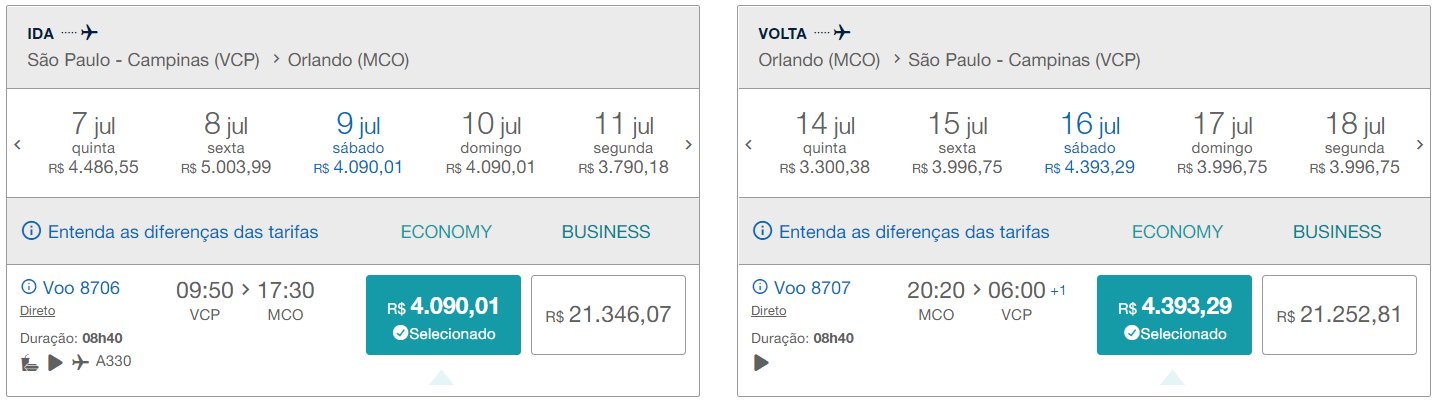Select the Business fare R$ 21.252,81
This screenshot has width=1438, height=403.
coord(1339,315)
